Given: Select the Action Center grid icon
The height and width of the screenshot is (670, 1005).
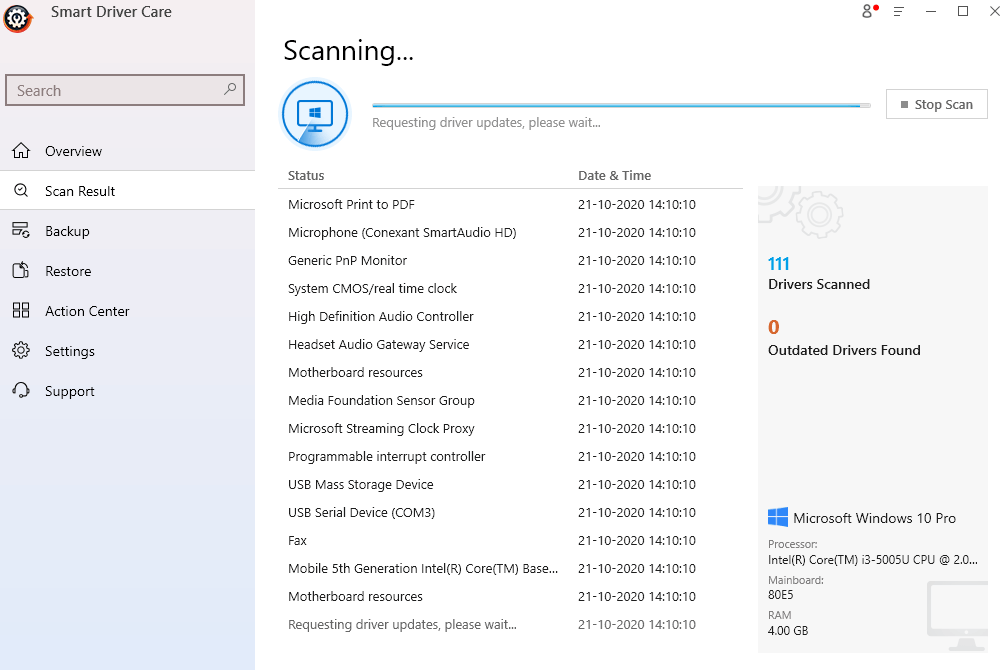Looking at the screenshot, I should coord(20,310).
